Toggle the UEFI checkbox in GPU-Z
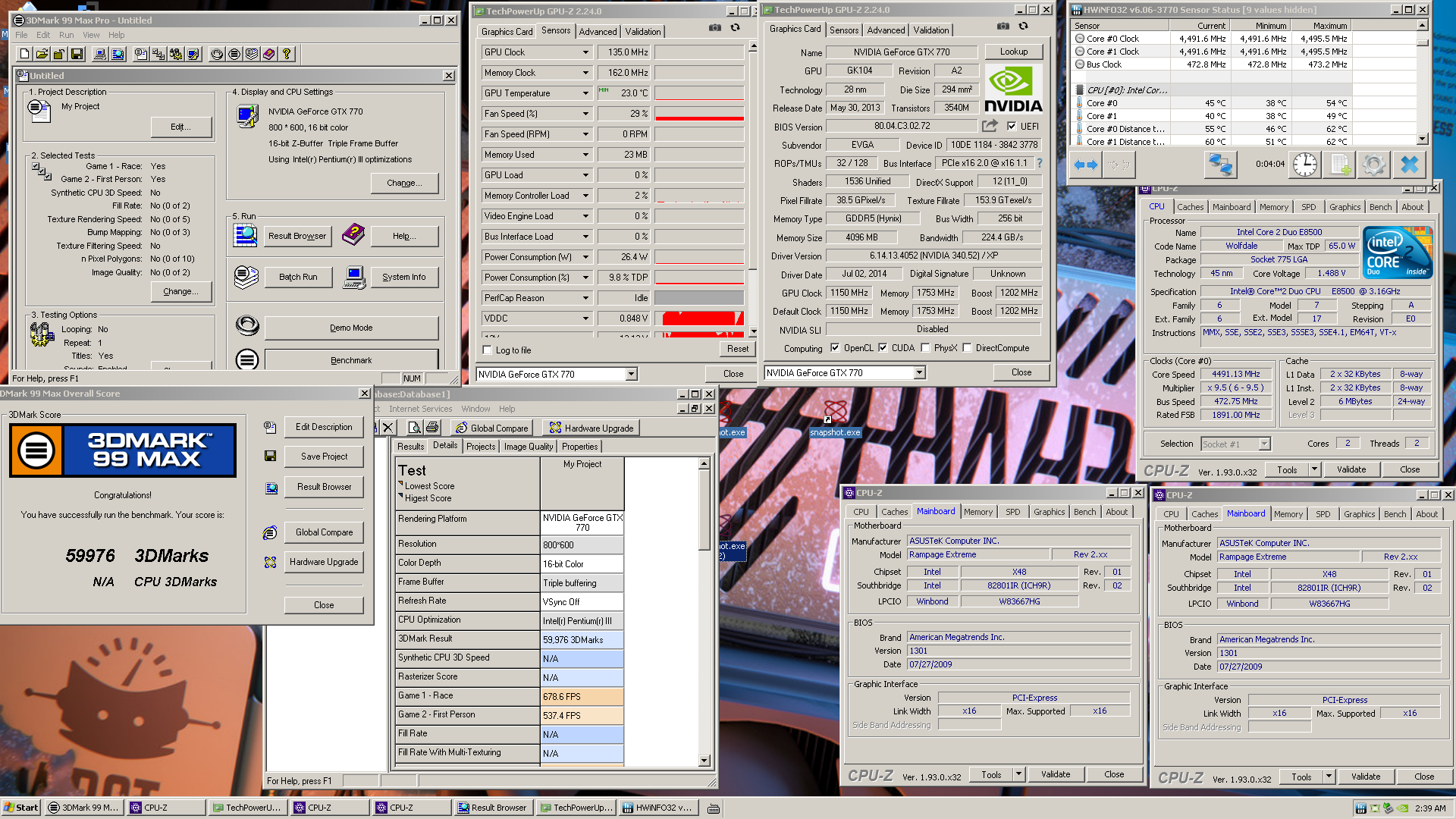1456x819 pixels. [1012, 126]
